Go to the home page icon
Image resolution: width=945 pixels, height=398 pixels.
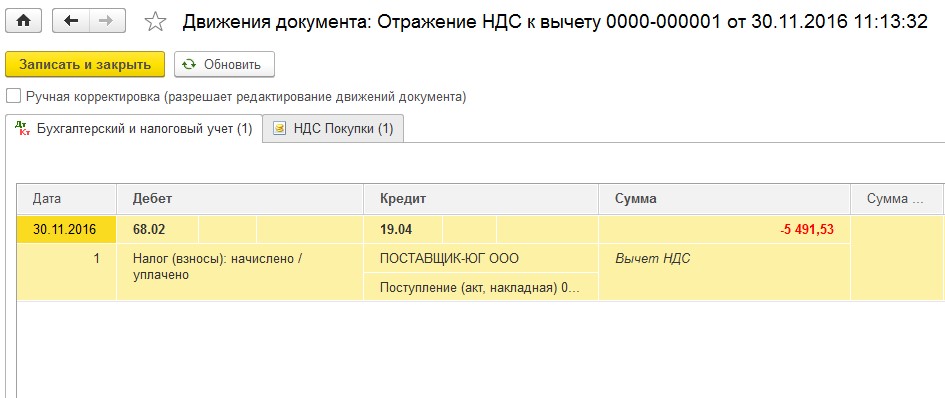[x=24, y=21]
